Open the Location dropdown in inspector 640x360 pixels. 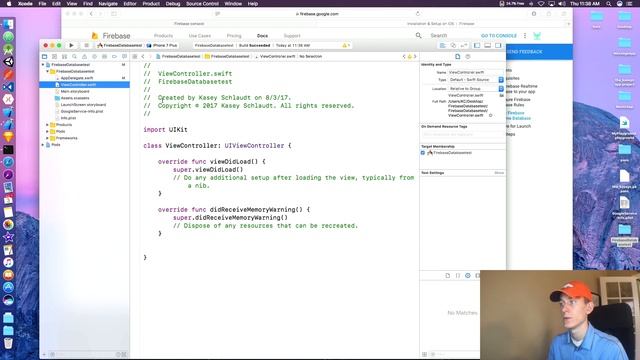click(x=476, y=89)
